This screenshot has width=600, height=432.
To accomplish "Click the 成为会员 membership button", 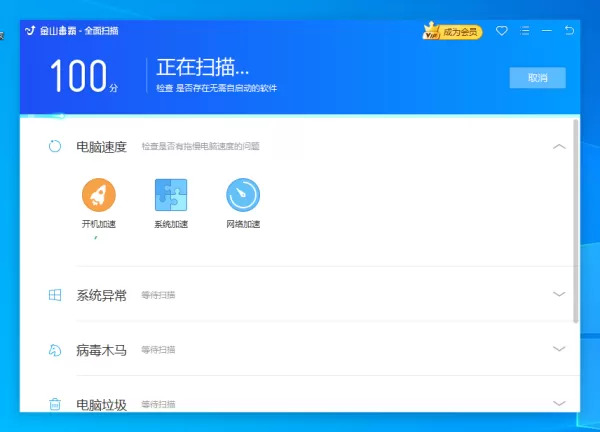I will coord(460,32).
